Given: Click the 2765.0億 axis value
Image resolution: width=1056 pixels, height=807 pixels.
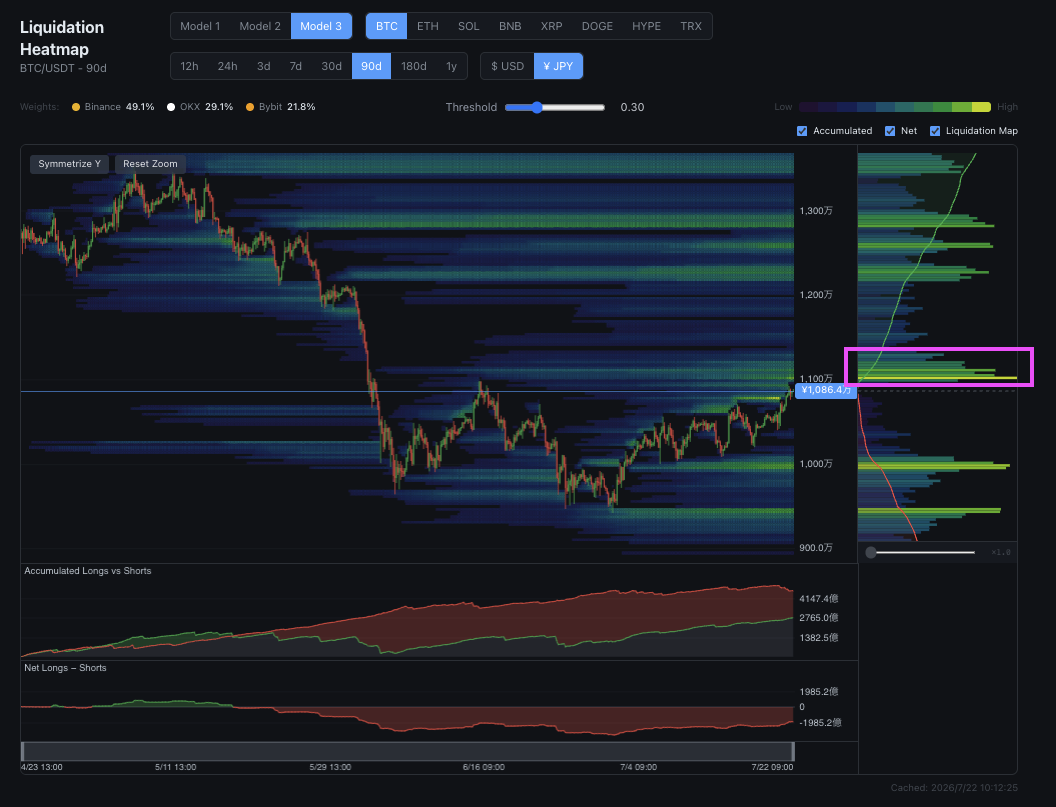Looking at the screenshot, I should tap(819, 618).
